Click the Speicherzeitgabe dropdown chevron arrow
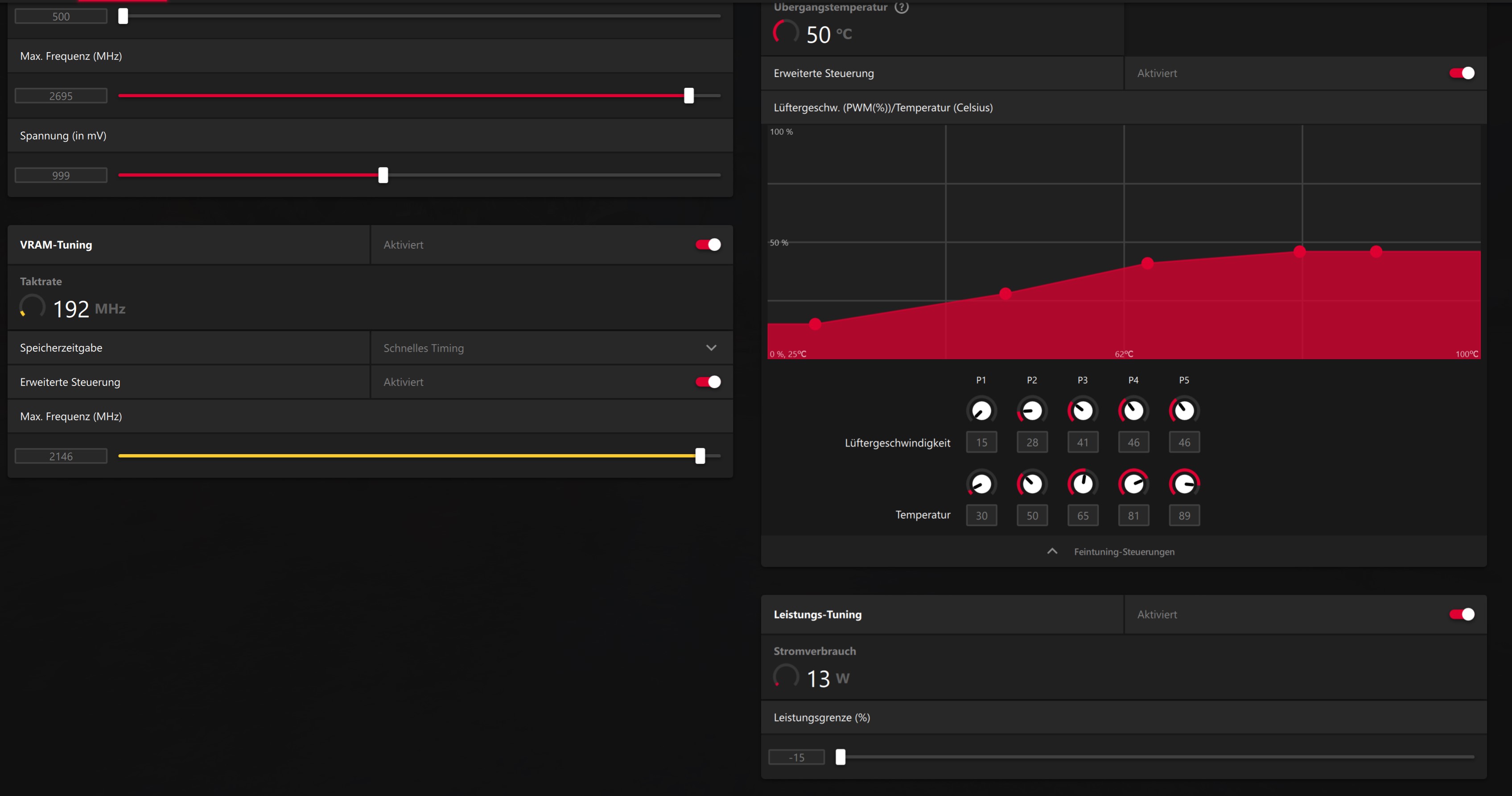Viewport: 1512px width, 796px height. (x=711, y=348)
